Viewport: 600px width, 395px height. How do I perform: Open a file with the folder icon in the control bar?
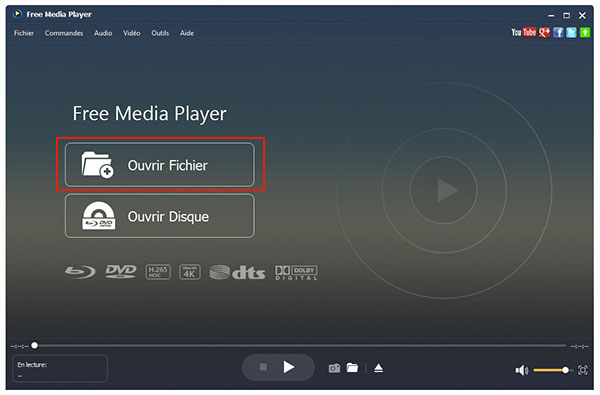pyautogui.click(x=352, y=368)
